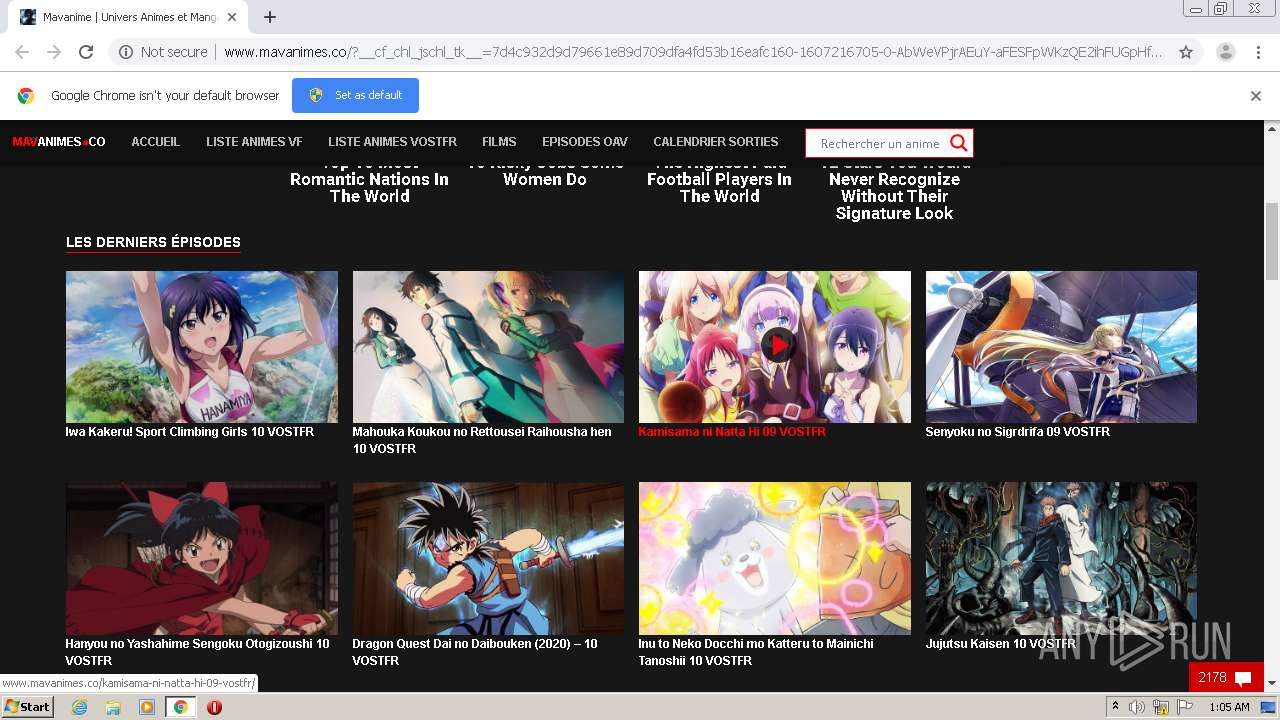Click the address bar URL

(x=692, y=52)
